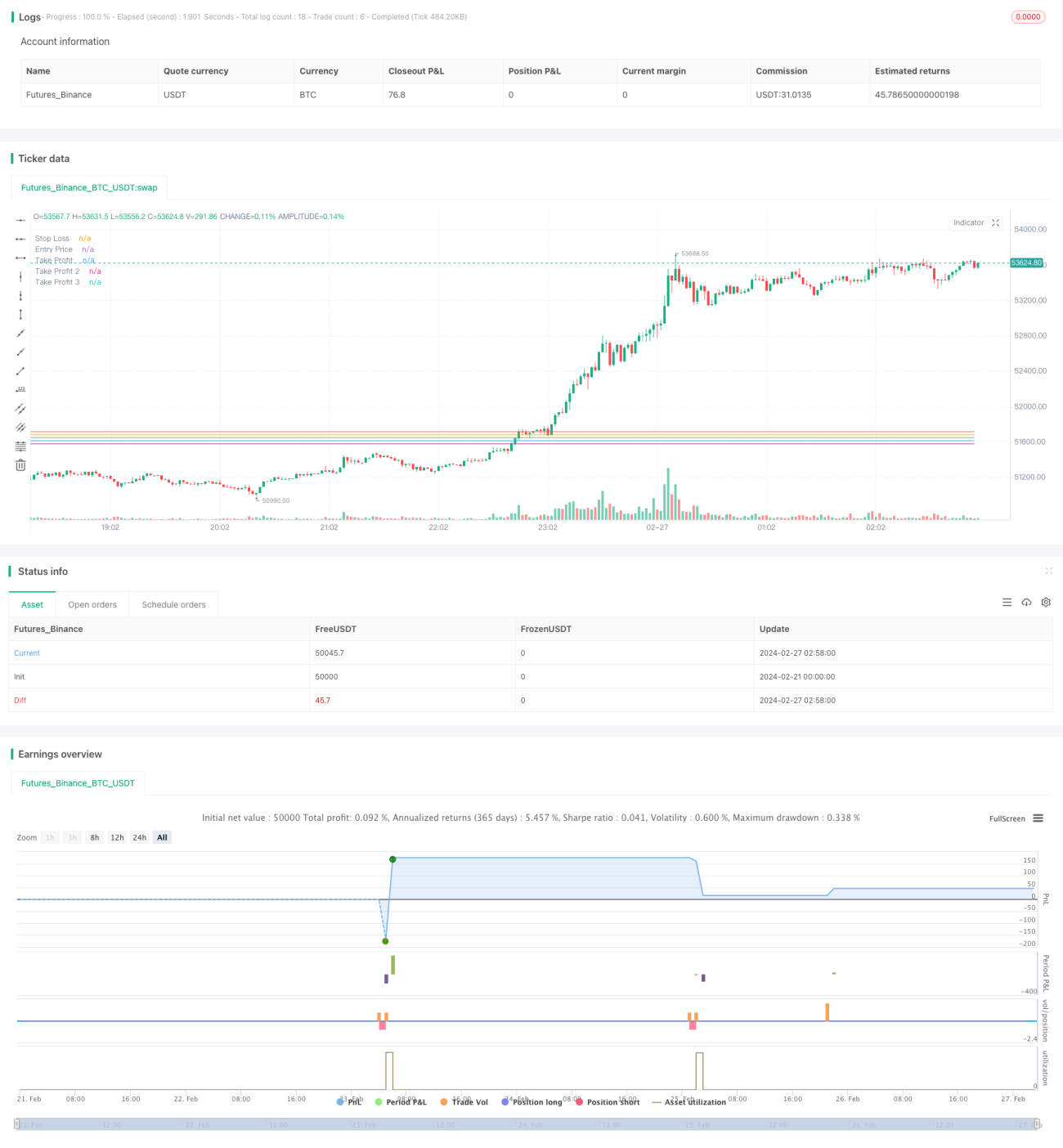Screen dimensions: 1063x1148
Task: Open the Status info gear settings
Action: pos(1046,603)
